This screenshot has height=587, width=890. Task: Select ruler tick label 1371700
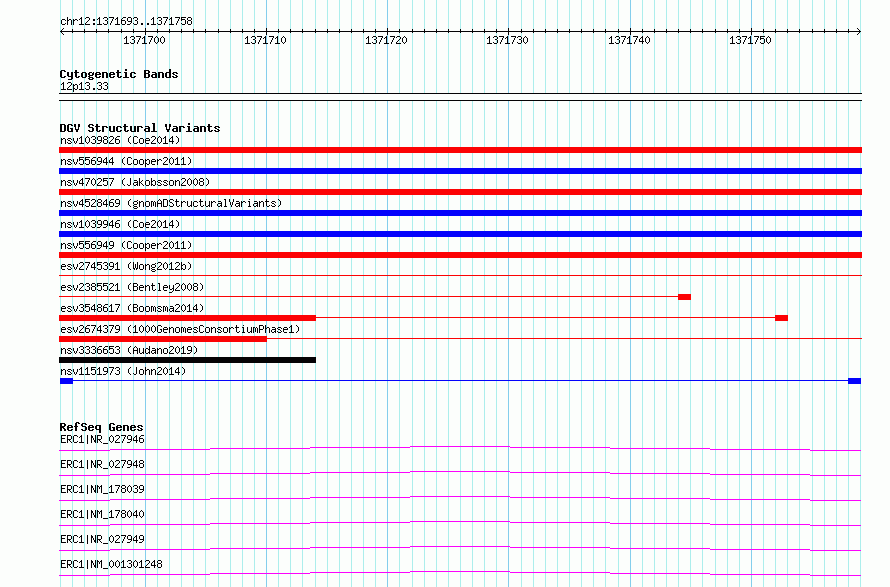point(144,40)
